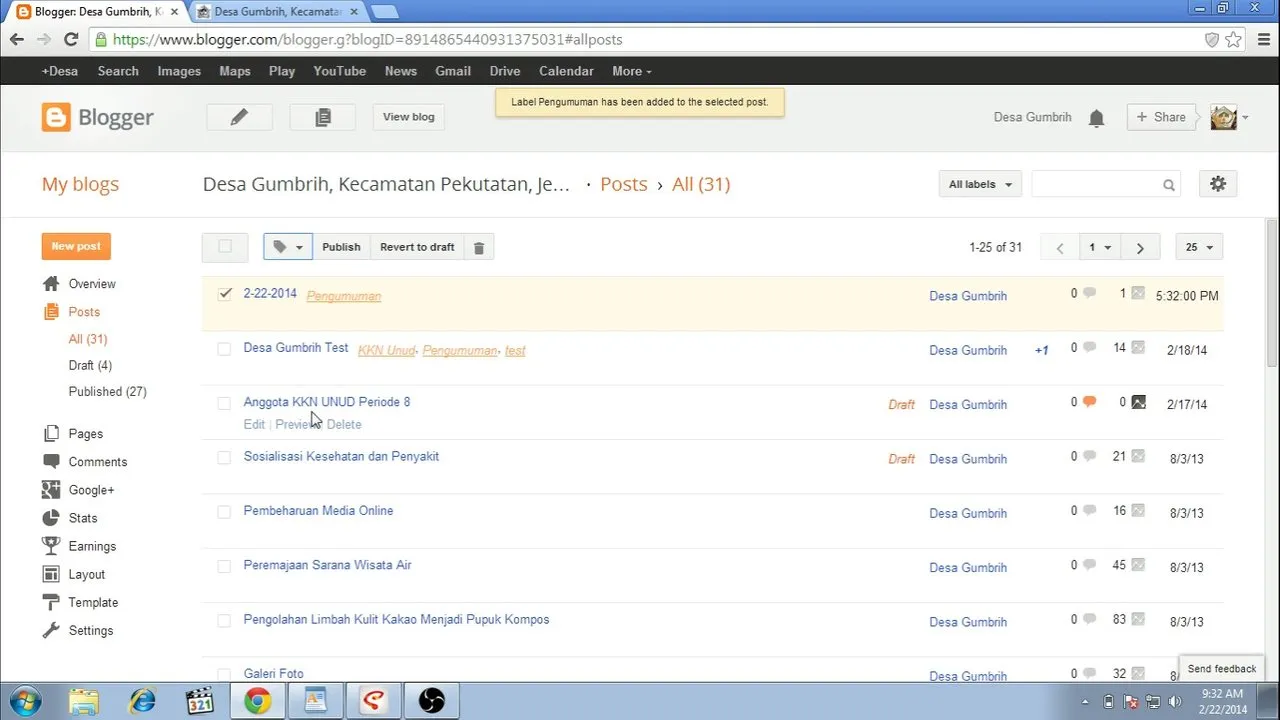This screenshot has width=1280, height=720.
Task: Bookmark page with star icon
Action: (x=1233, y=40)
